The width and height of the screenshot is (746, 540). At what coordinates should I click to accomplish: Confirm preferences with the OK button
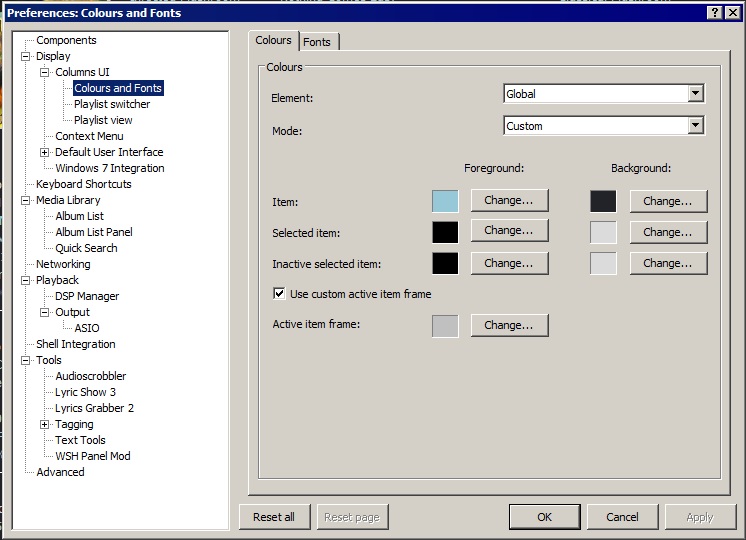click(544, 517)
